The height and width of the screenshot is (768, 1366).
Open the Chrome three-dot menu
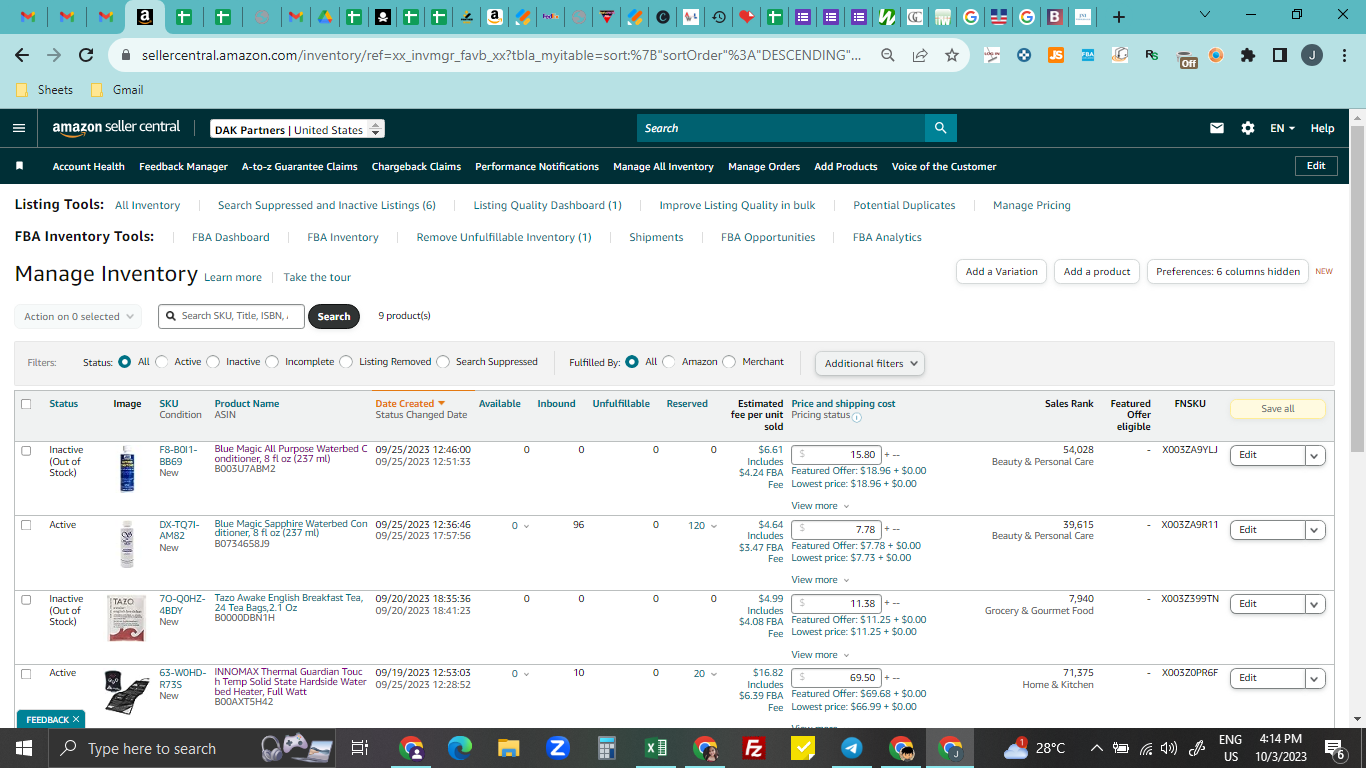pyautogui.click(x=1343, y=55)
